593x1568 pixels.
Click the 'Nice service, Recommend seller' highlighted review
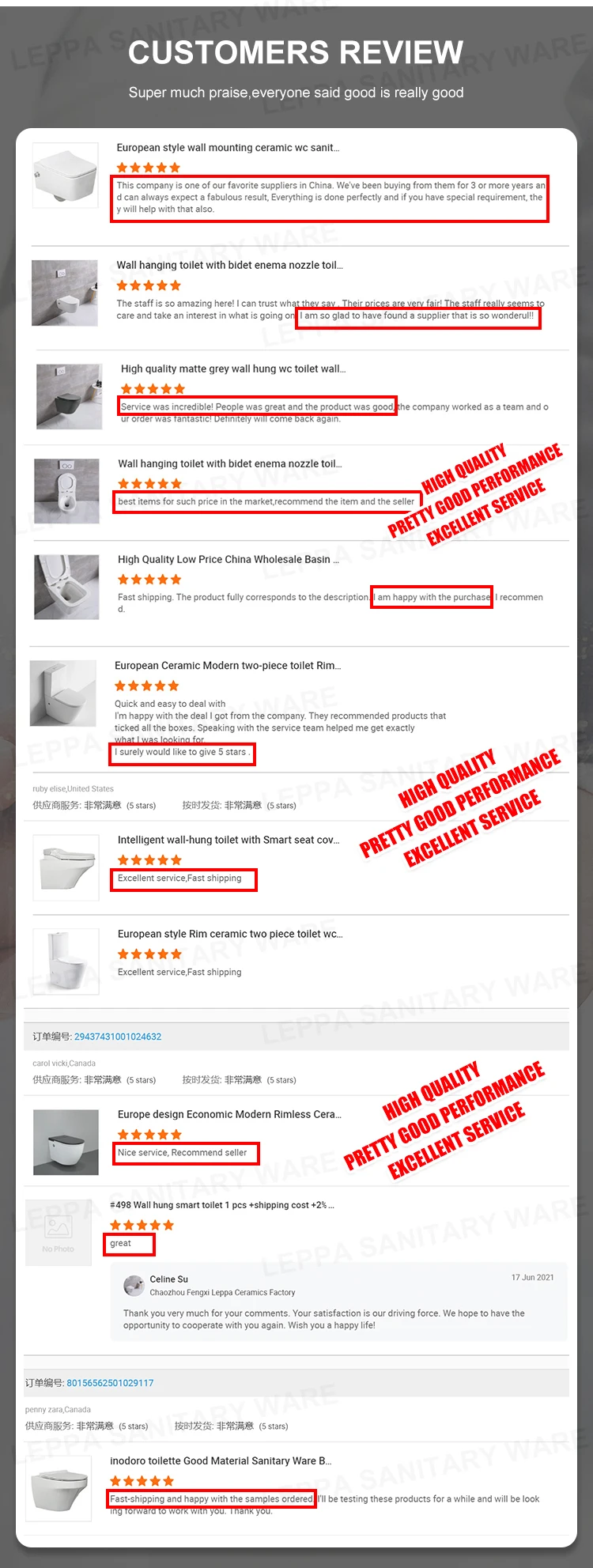(186, 1153)
